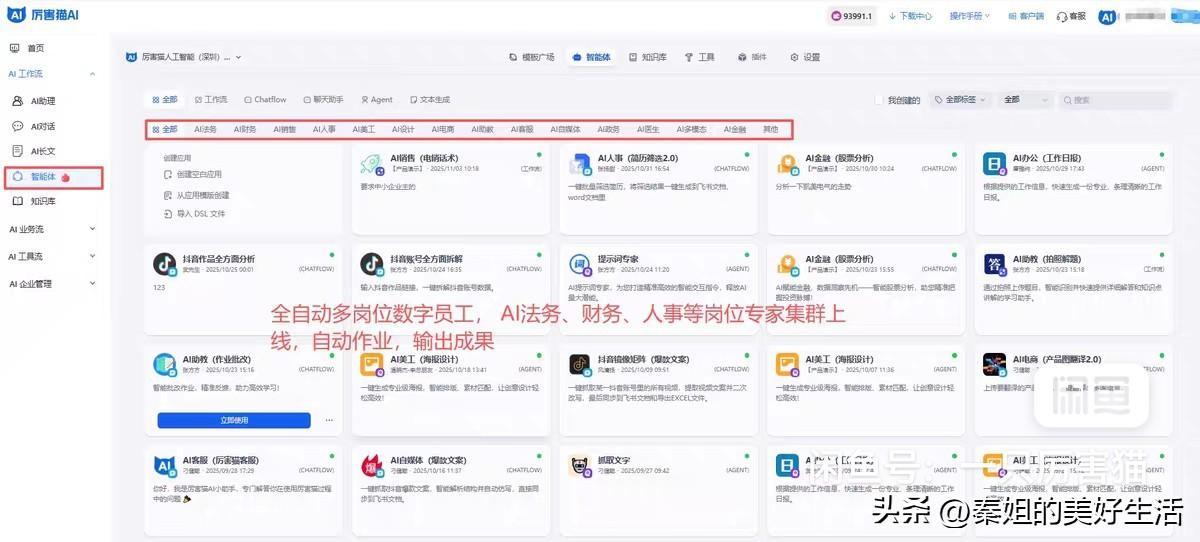This screenshot has height=542, width=1200.
Task: Click 从应用模板创建
Action: (x=196, y=195)
